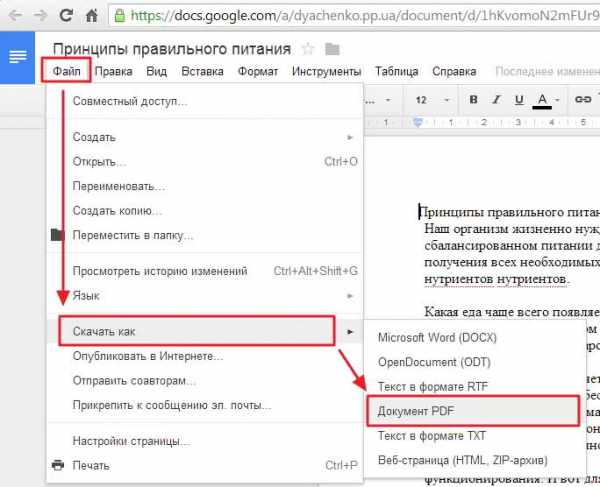Star the document title

tap(308, 49)
